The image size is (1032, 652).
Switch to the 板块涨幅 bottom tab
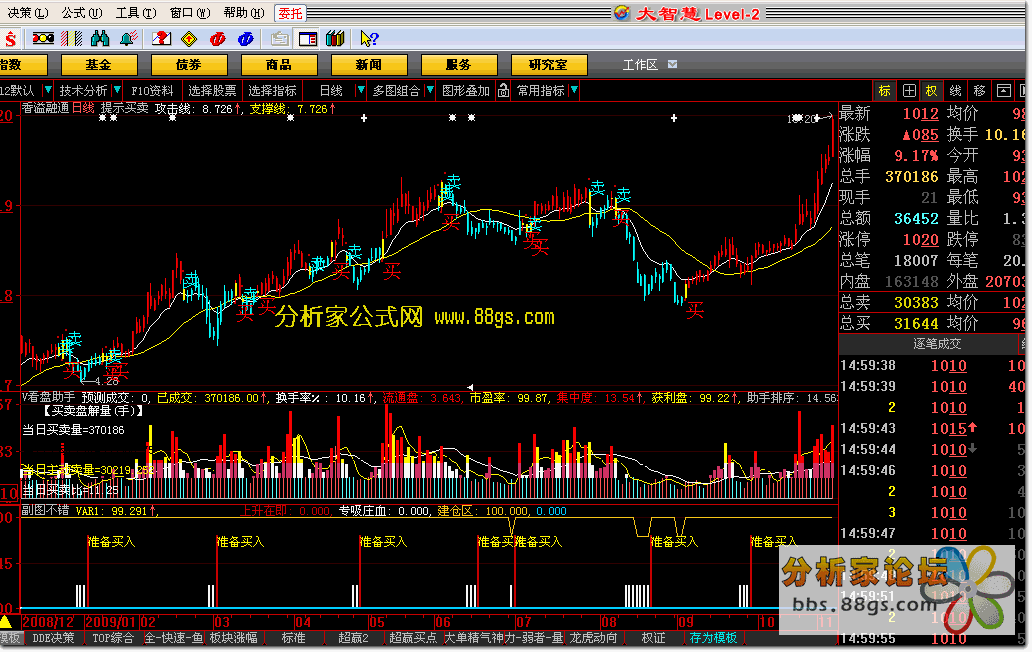coord(234,638)
